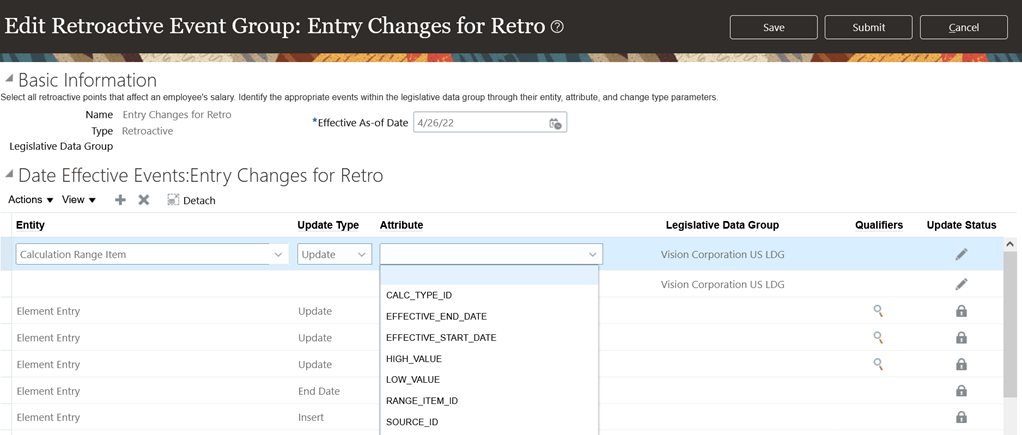Screen dimensions: 1022x435
Task: Click the Submit button
Action: (868, 27)
